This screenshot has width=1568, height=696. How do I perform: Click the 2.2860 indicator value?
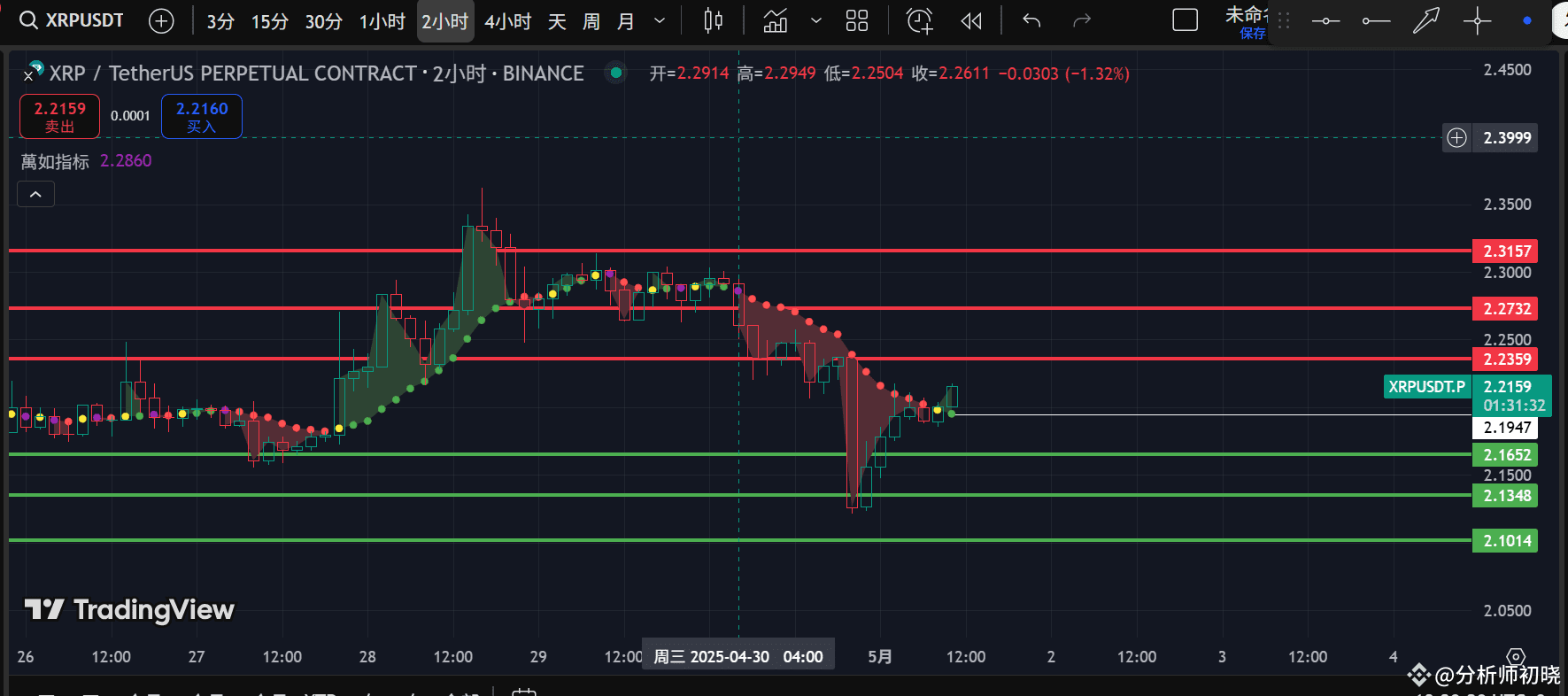pyautogui.click(x=126, y=161)
